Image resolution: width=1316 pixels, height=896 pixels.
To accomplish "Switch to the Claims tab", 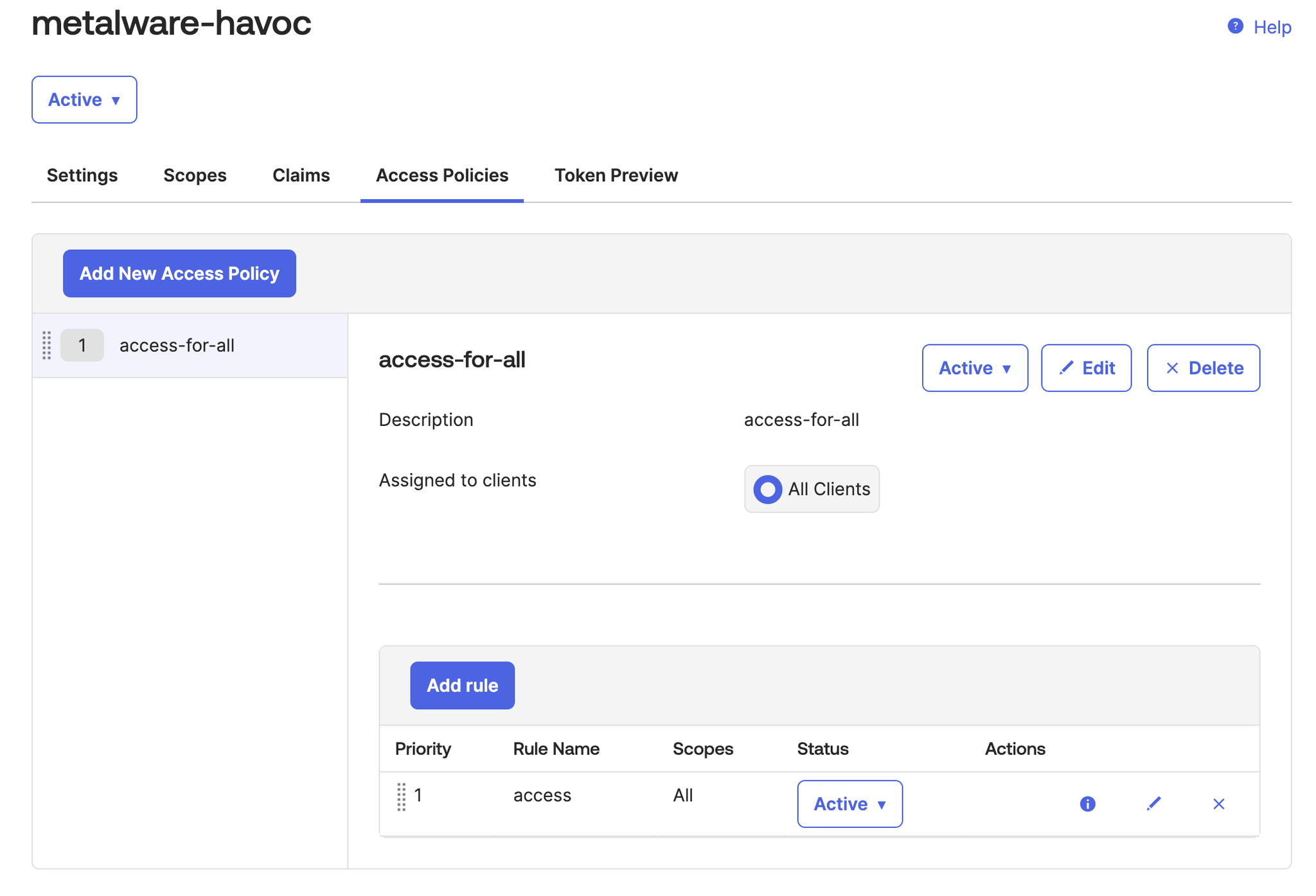I will point(301,175).
